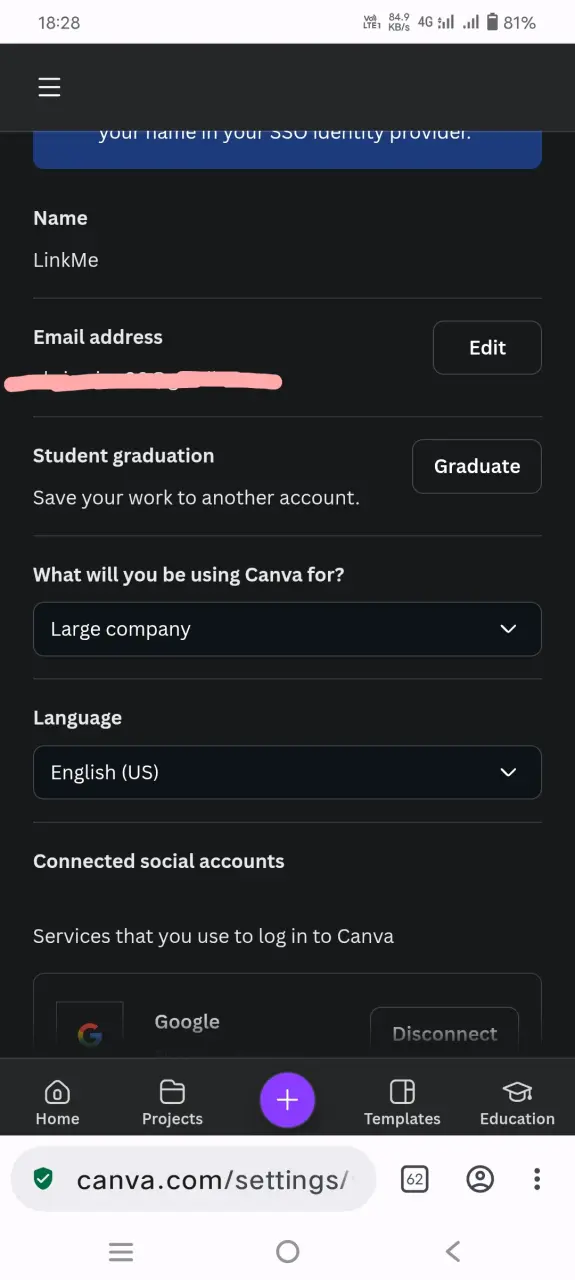Viewport: 575px width, 1280px height.
Task: Tap the purple plus create button
Action: (287, 1100)
